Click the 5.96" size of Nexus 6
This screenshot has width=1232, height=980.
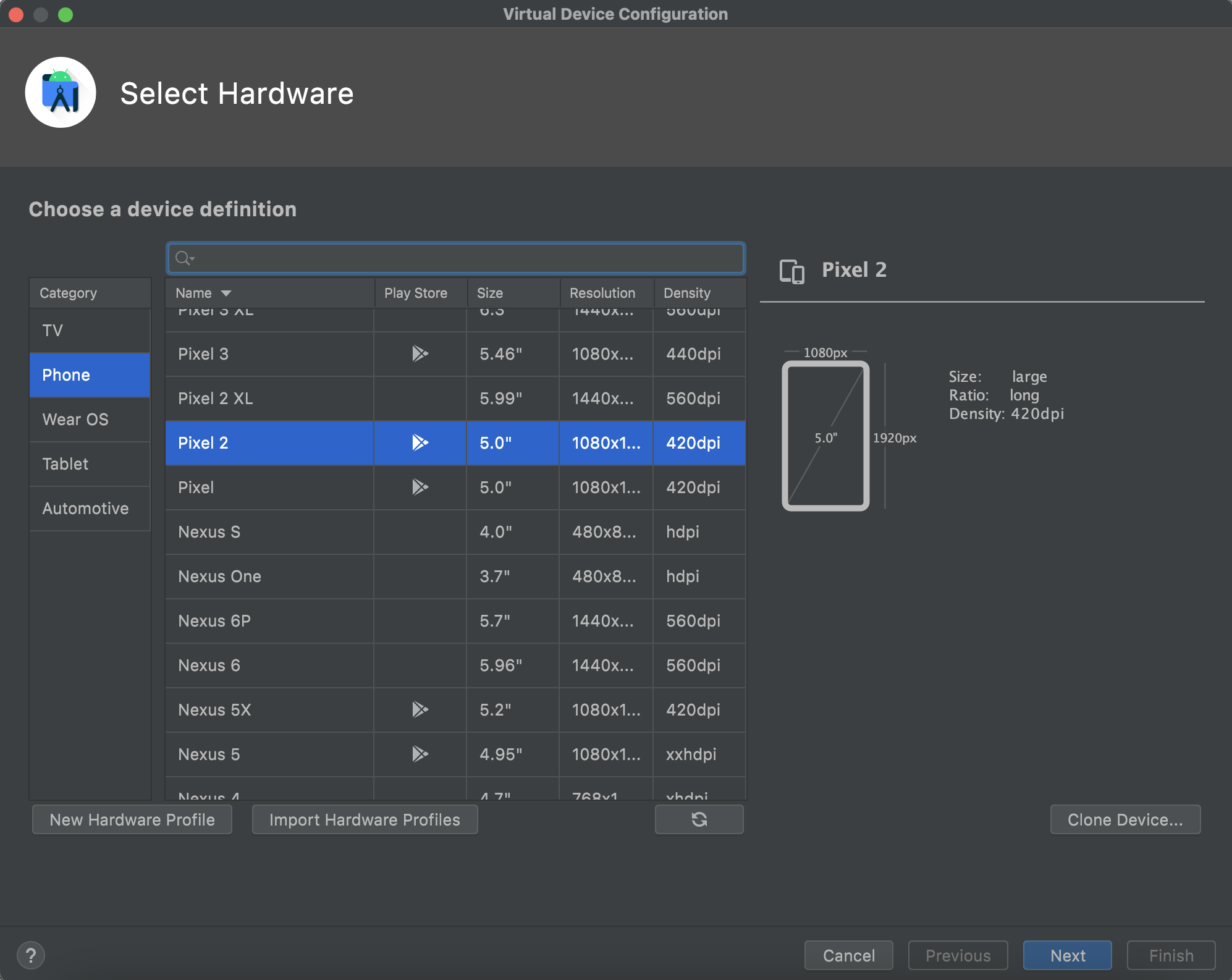coord(513,665)
